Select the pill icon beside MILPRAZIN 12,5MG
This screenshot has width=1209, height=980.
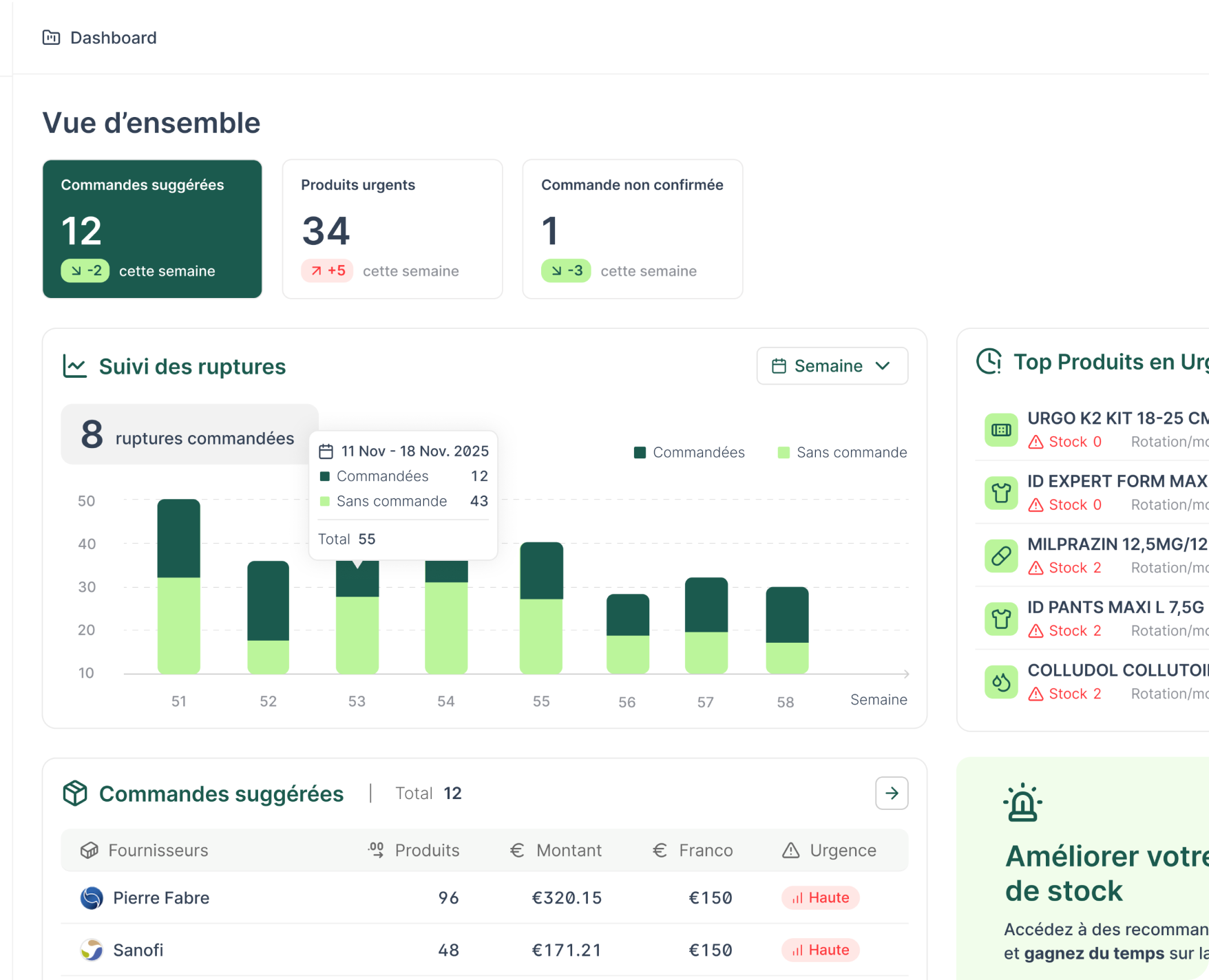point(1001,555)
